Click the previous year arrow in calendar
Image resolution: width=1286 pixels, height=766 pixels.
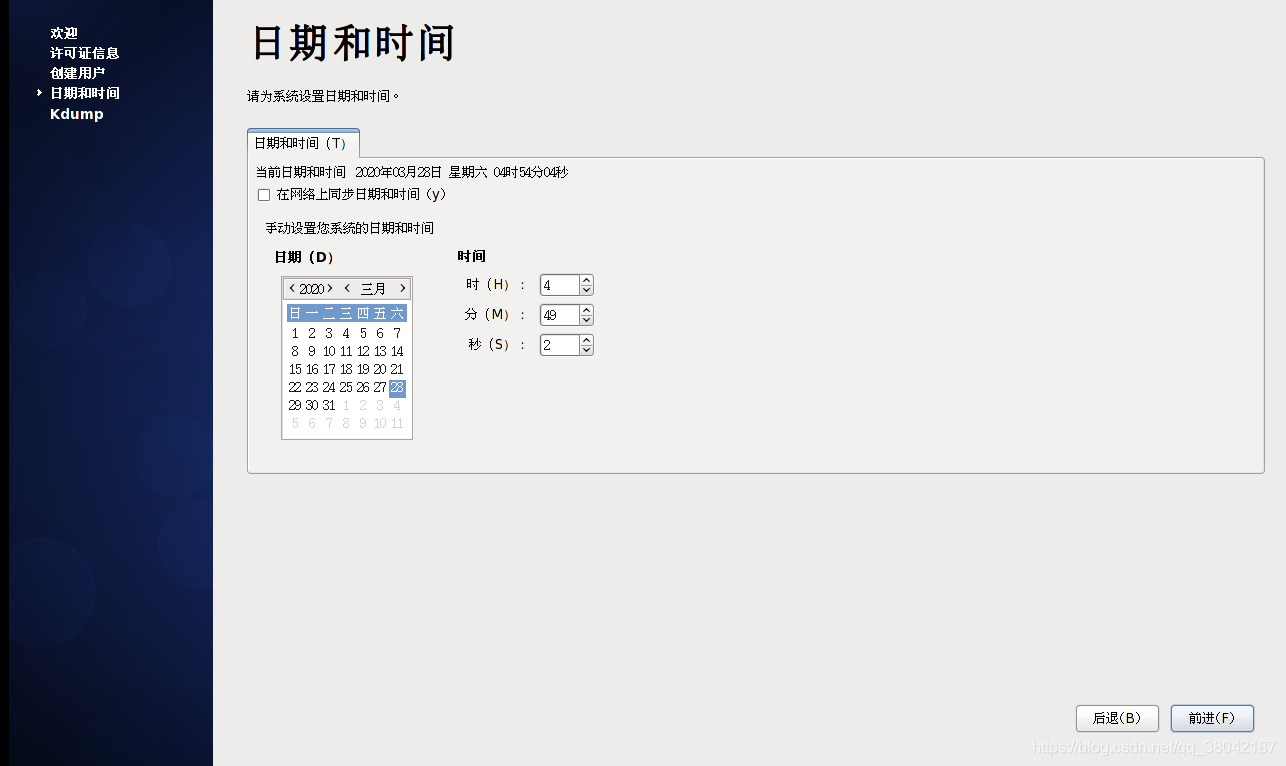click(292, 288)
